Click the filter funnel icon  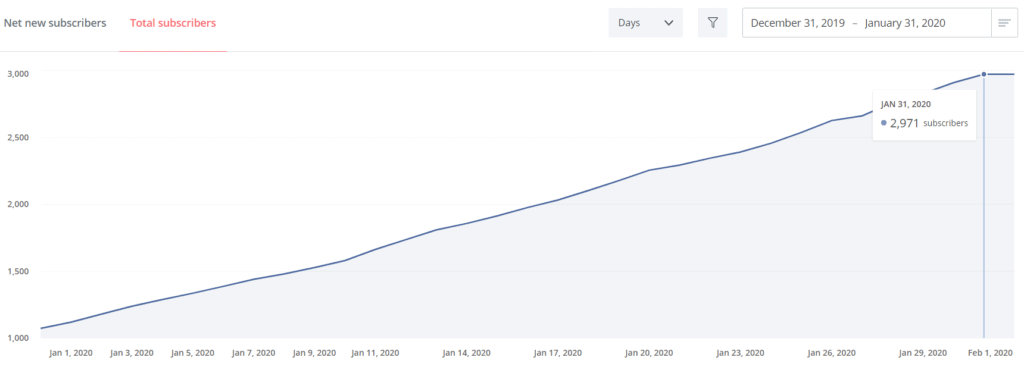712,23
